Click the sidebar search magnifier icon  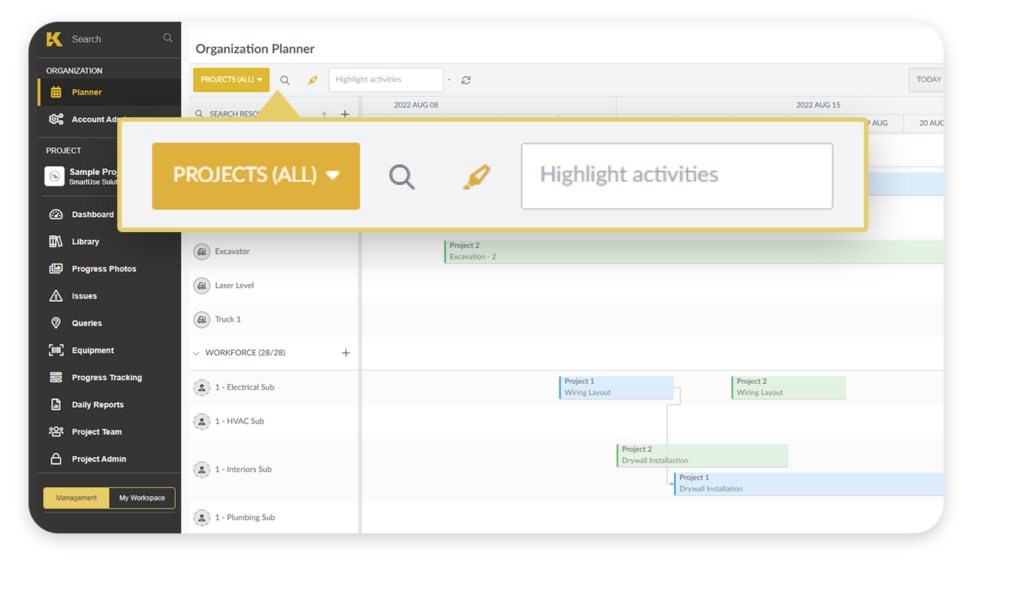[x=168, y=39]
